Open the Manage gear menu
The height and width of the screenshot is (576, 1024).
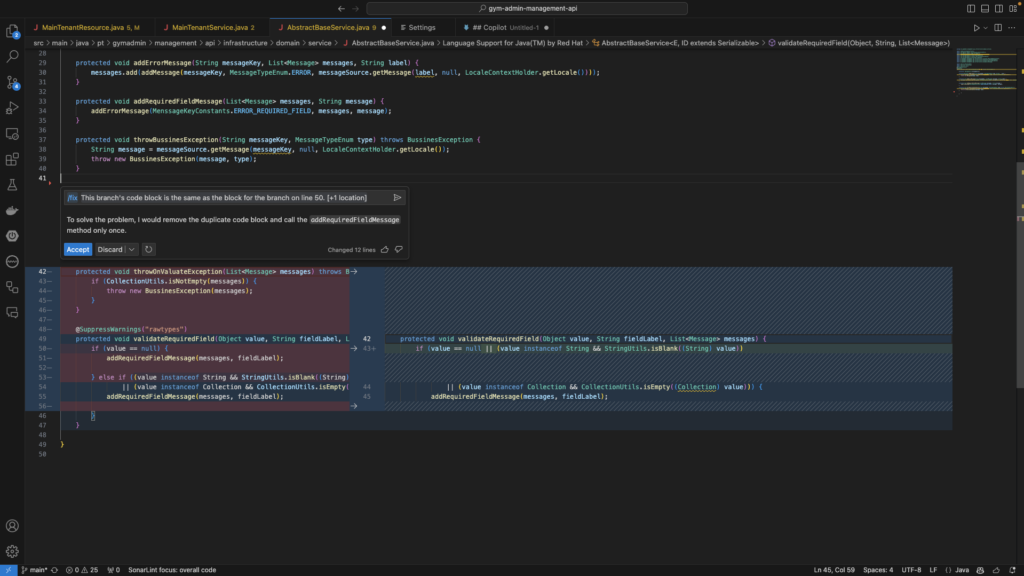(12, 551)
